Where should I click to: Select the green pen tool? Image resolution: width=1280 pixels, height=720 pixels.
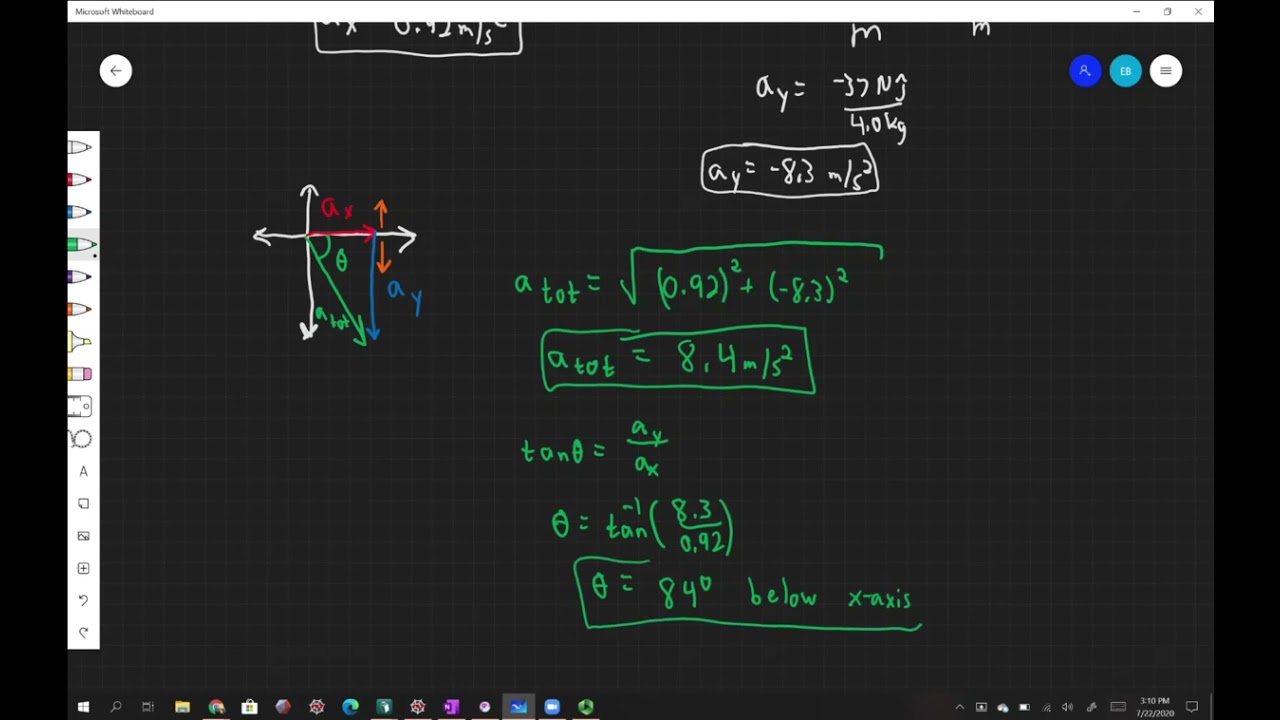click(x=82, y=244)
